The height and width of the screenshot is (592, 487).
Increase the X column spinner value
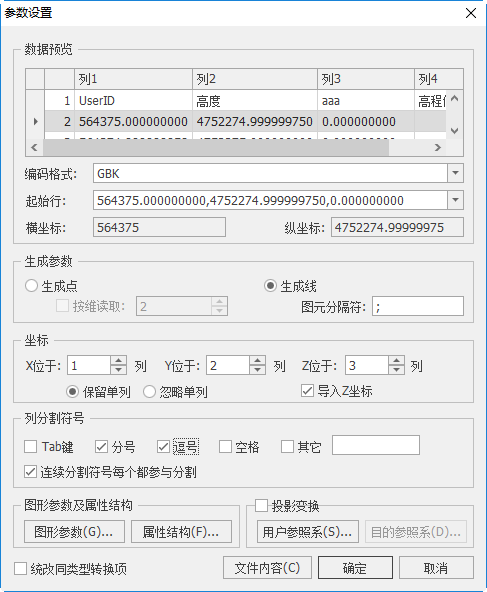coord(118,361)
